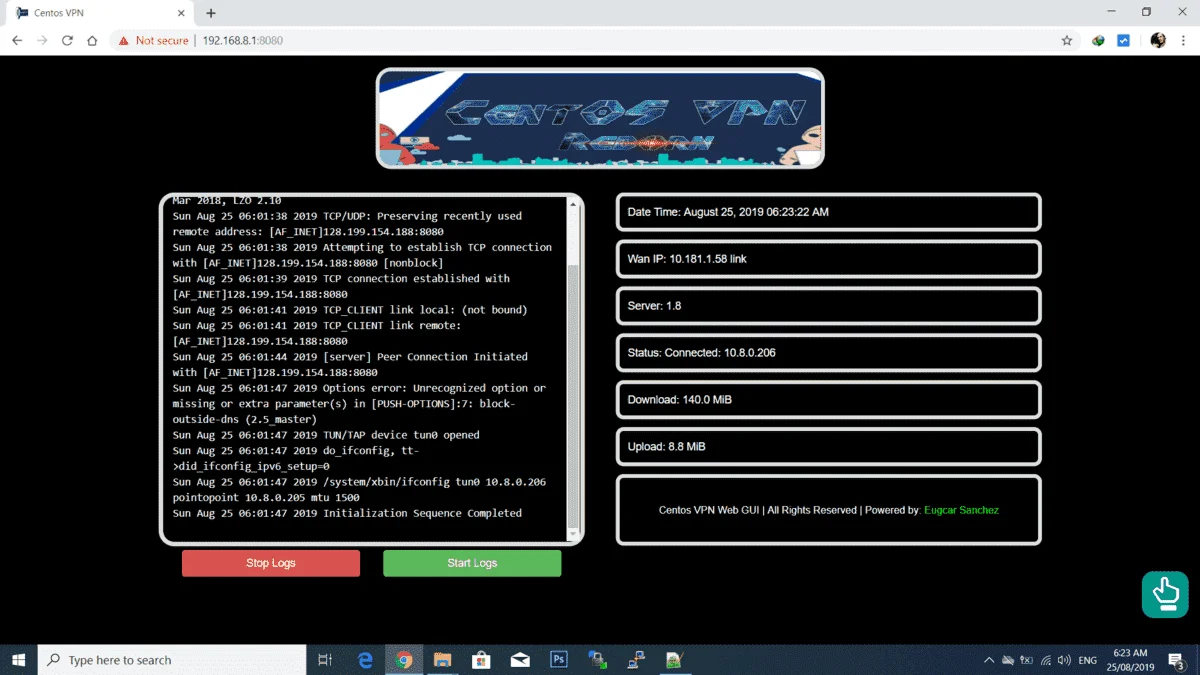The height and width of the screenshot is (675, 1200).
Task: Click the TCP connection established log line
Action: coord(341,286)
